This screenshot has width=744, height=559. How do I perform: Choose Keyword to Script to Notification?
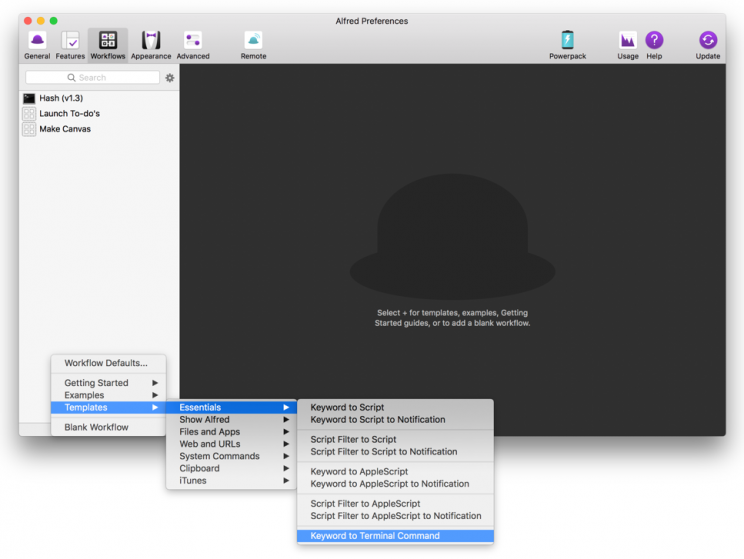point(395,419)
